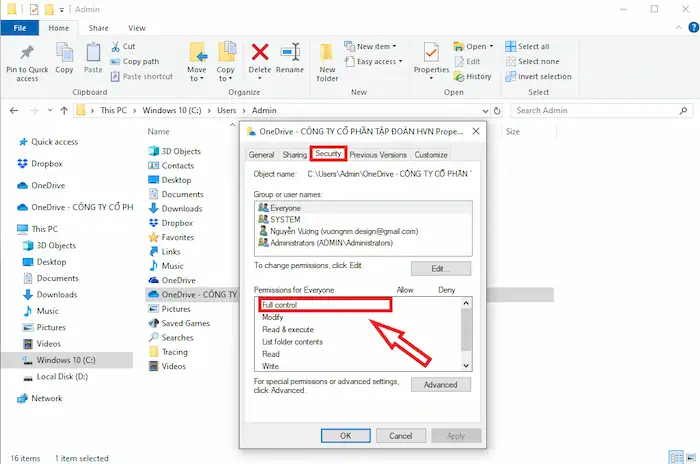700x464 pixels.
Task: Click the Pin to Quick access icon
Action: (x=27, y=54)
